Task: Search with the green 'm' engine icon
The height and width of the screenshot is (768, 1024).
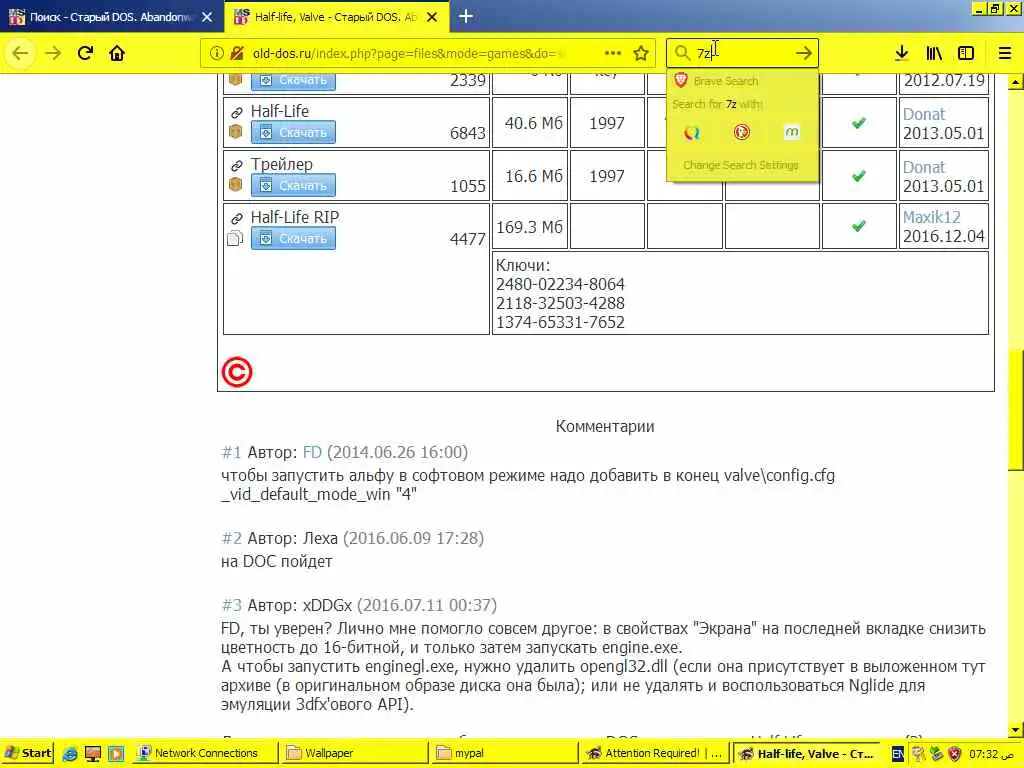Action: click(792, 133)
